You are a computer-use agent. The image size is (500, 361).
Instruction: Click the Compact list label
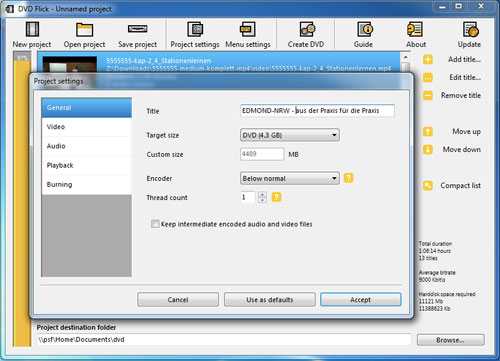461,186
